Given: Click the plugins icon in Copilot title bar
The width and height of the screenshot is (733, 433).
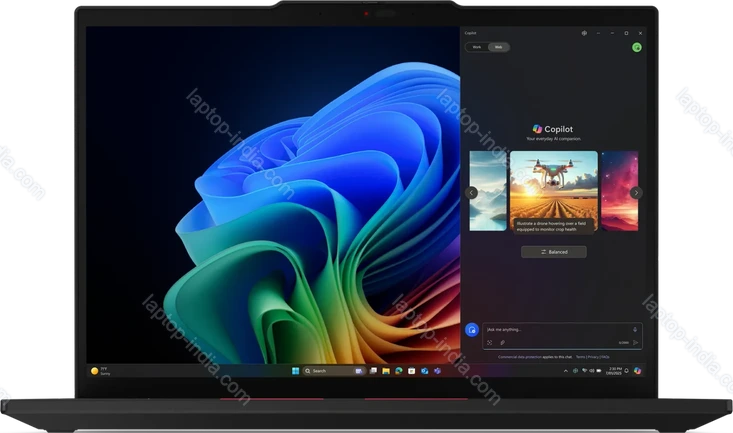Looking at the screenshot, I should click(584, 32).
